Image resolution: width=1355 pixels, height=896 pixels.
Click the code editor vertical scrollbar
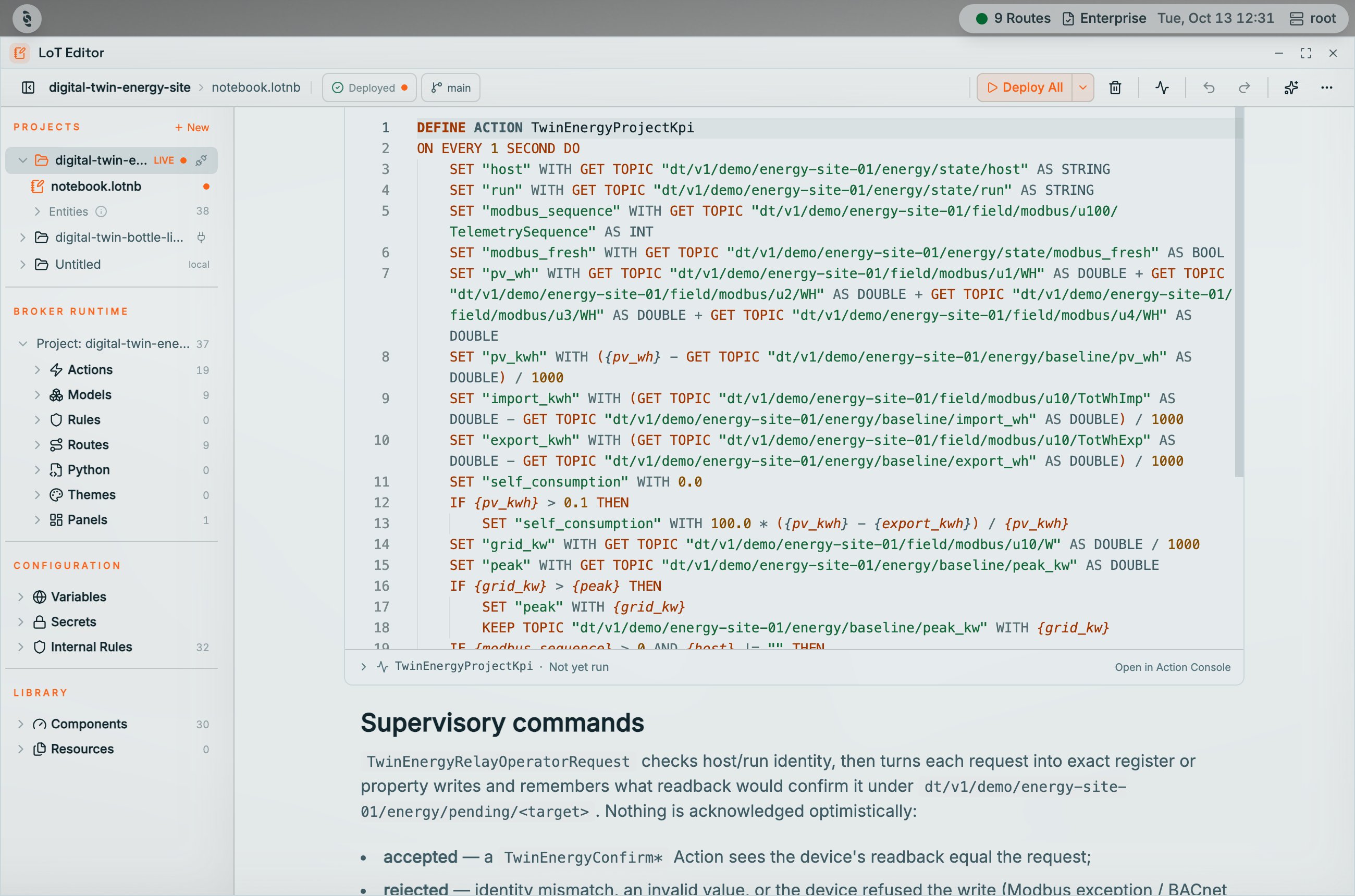[x=1239, y=293]
